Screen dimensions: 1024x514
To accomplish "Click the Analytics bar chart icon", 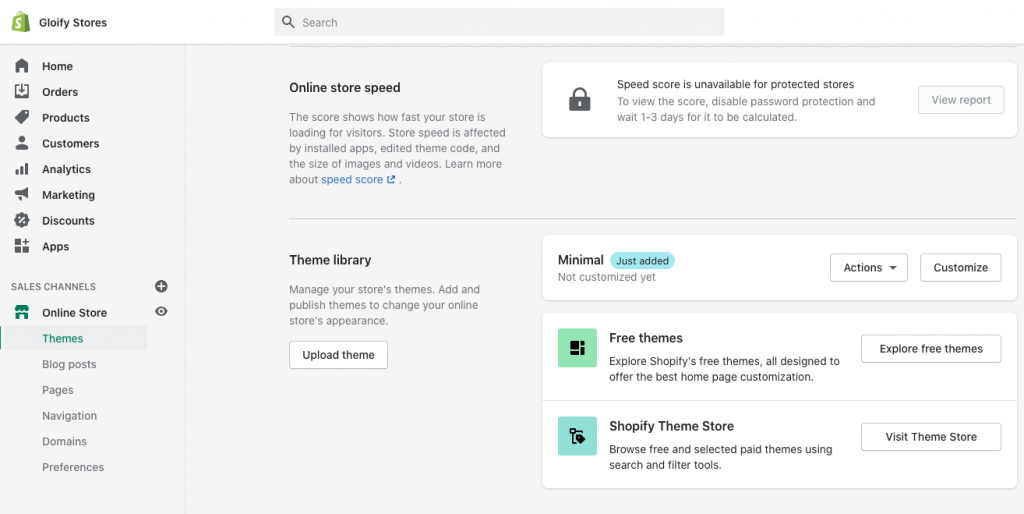I will tap(22, 169).
